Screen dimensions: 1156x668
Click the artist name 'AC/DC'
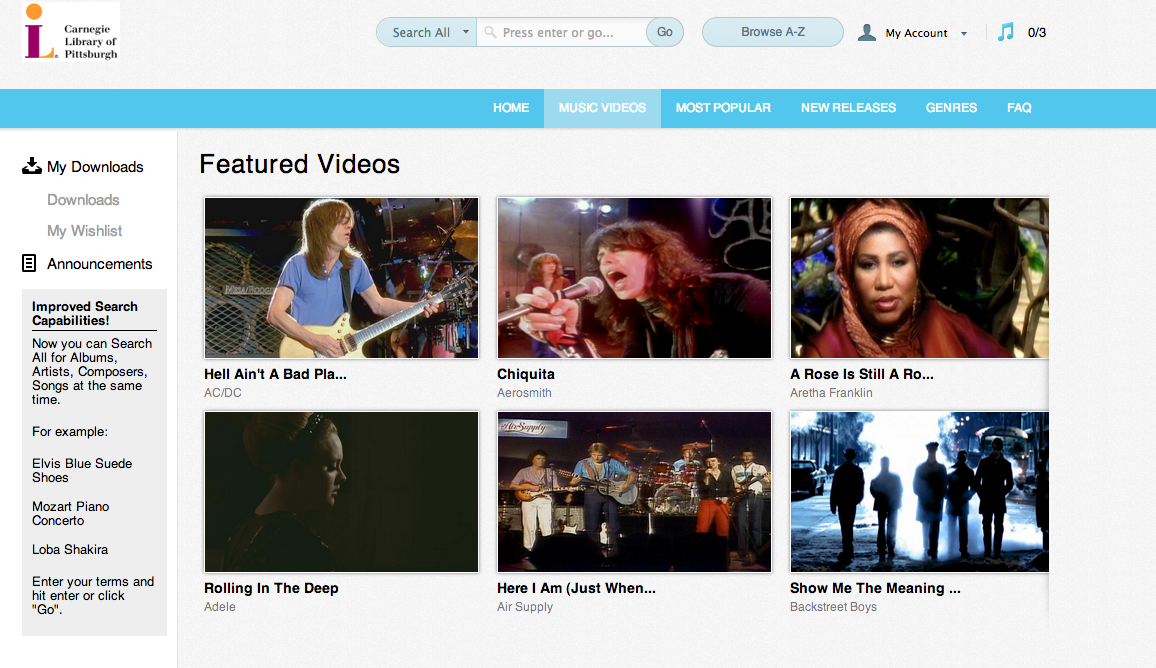click(x=223, y=393)
